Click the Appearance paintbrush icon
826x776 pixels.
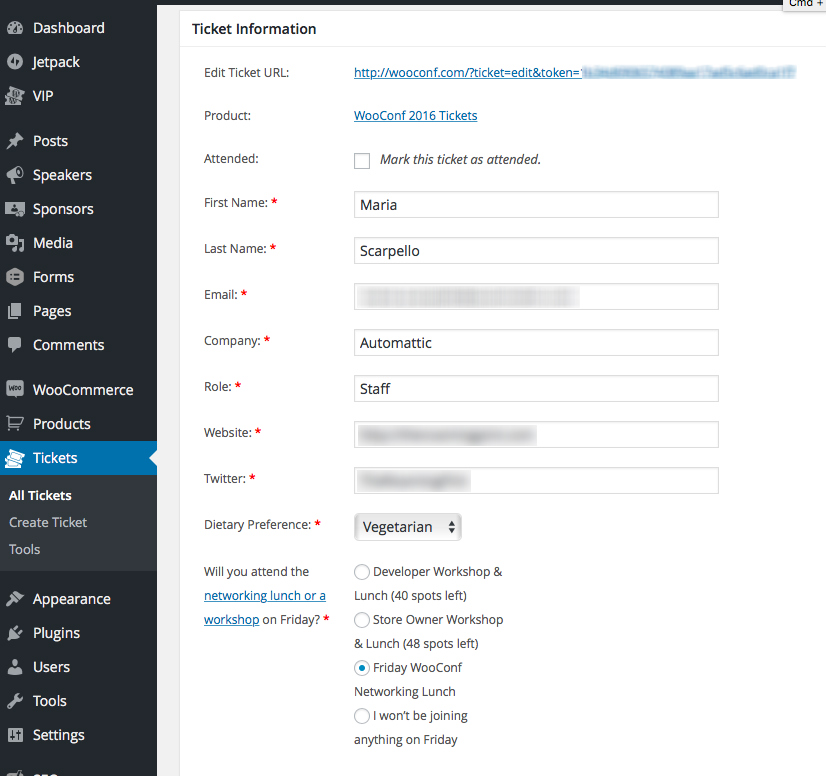[15, 598]
